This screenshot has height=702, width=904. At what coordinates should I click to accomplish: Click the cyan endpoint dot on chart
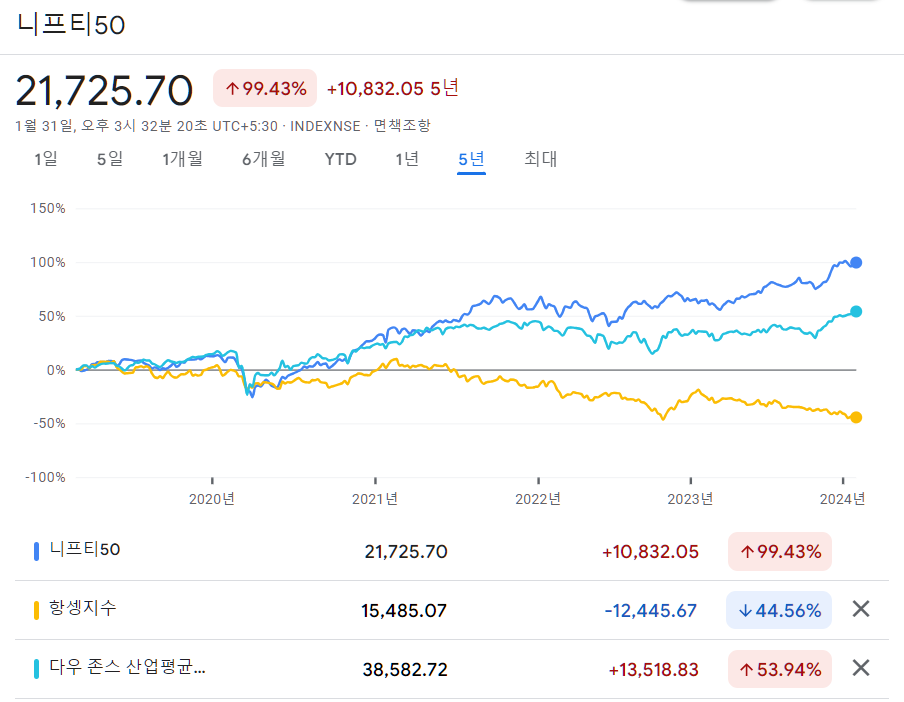point(856,312)
